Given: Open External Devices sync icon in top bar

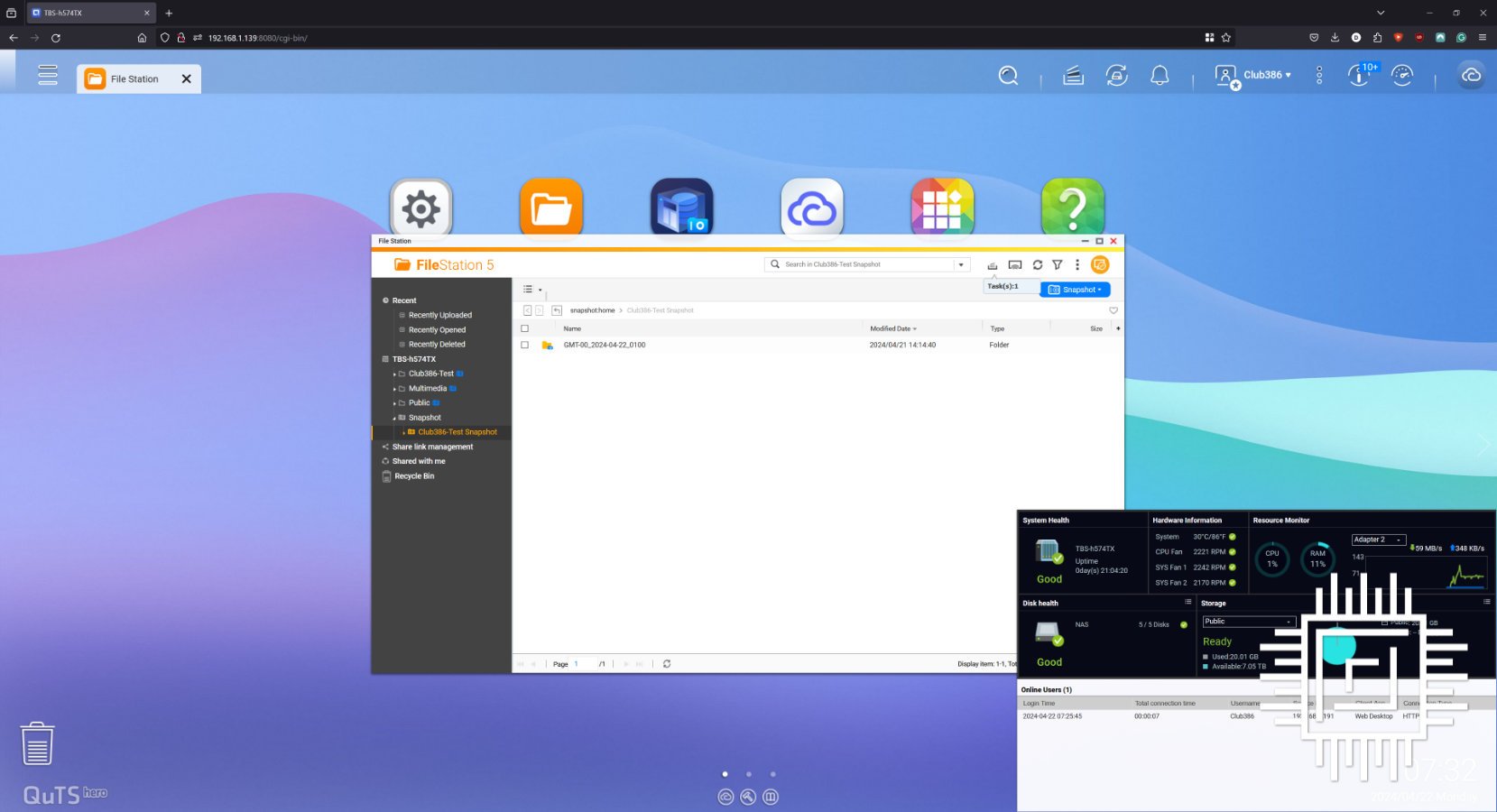Looking at the screenshot, I should tap(1116, 76).
